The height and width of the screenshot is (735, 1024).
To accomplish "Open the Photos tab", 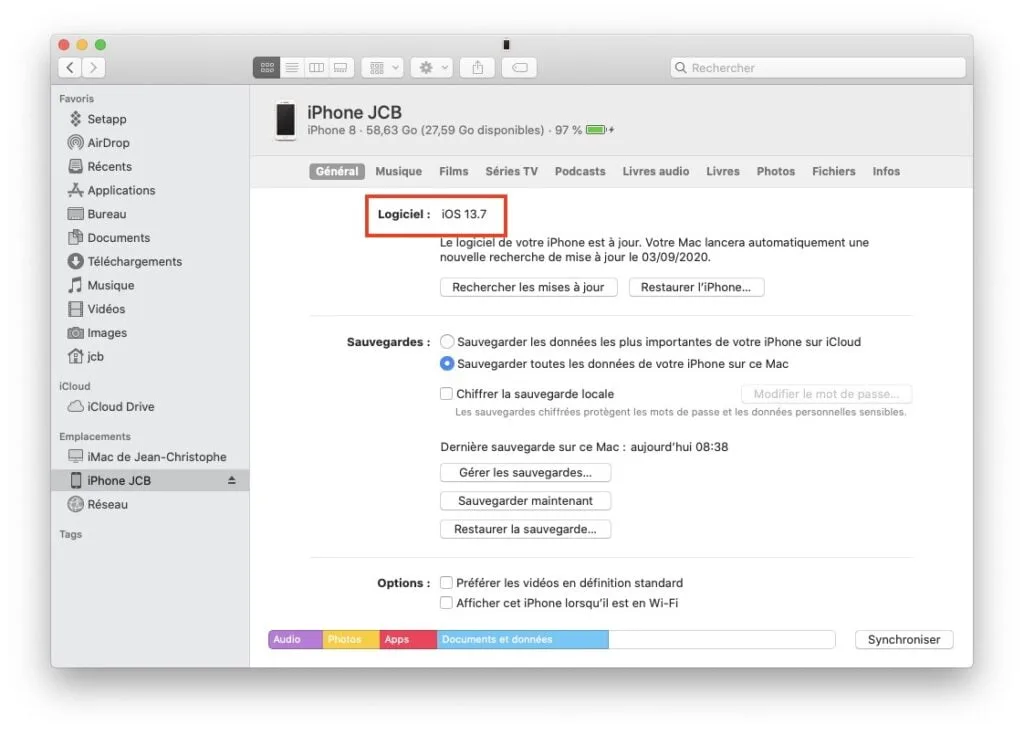I will [775, 171].
